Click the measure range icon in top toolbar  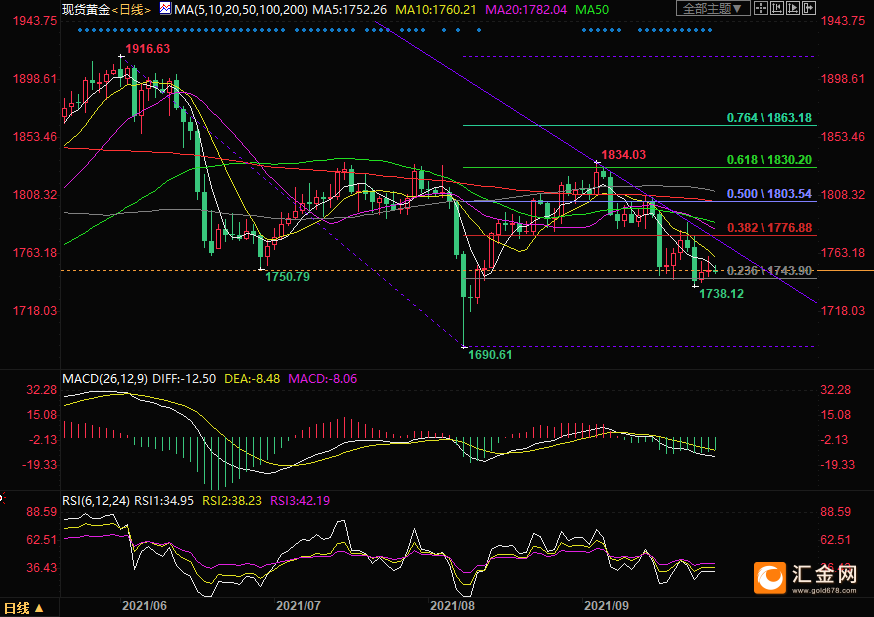coord(777,8)
